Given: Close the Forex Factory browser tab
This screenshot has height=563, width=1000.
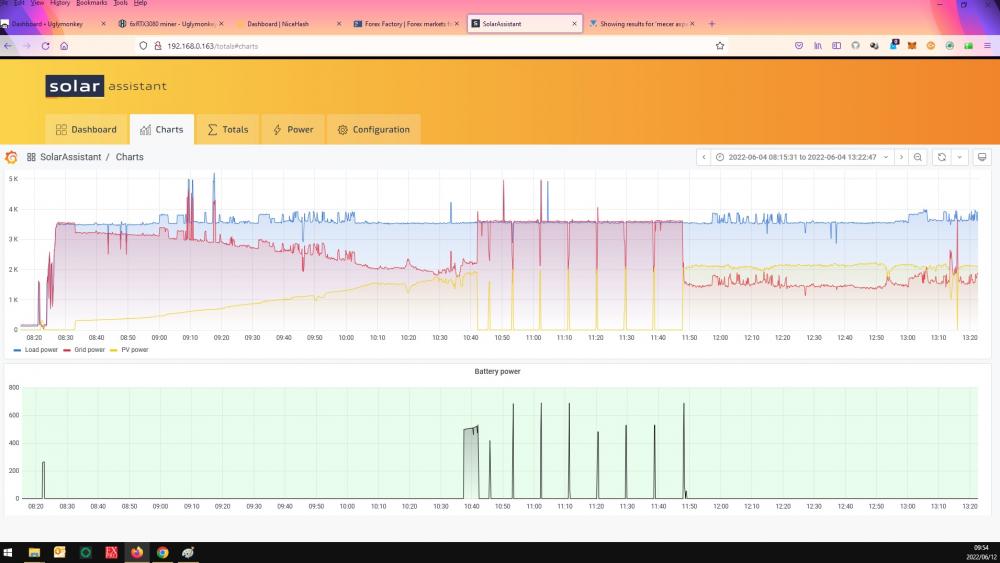Looking at the screenshot, I should pos(457,24).
